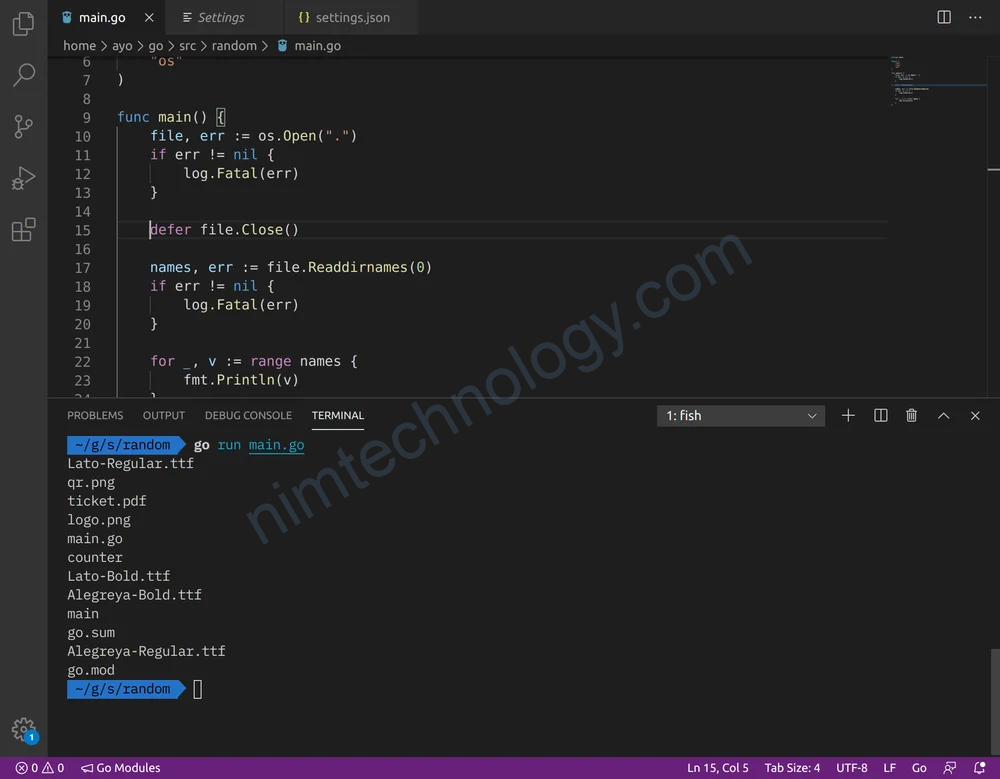
Task: Maximize the panel with chevron up
Action: tap(943, 415)
